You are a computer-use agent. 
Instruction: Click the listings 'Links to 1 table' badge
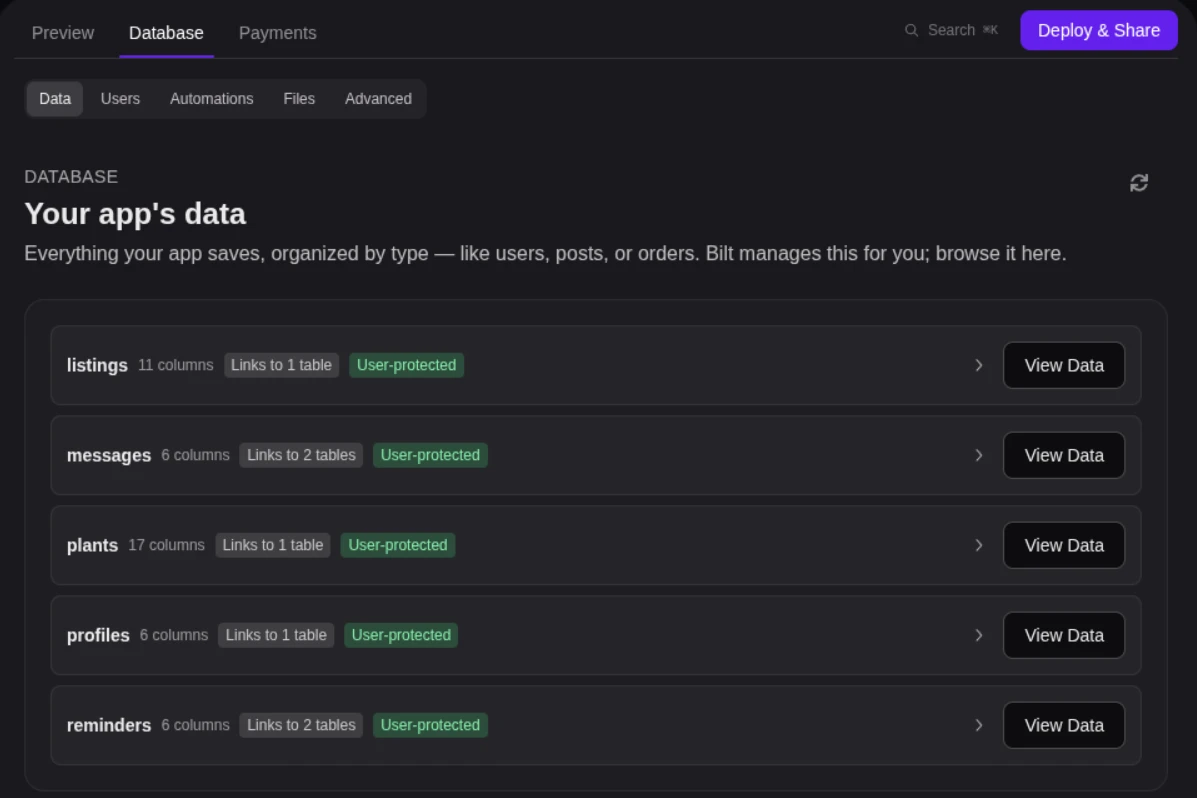pos(281,366)
